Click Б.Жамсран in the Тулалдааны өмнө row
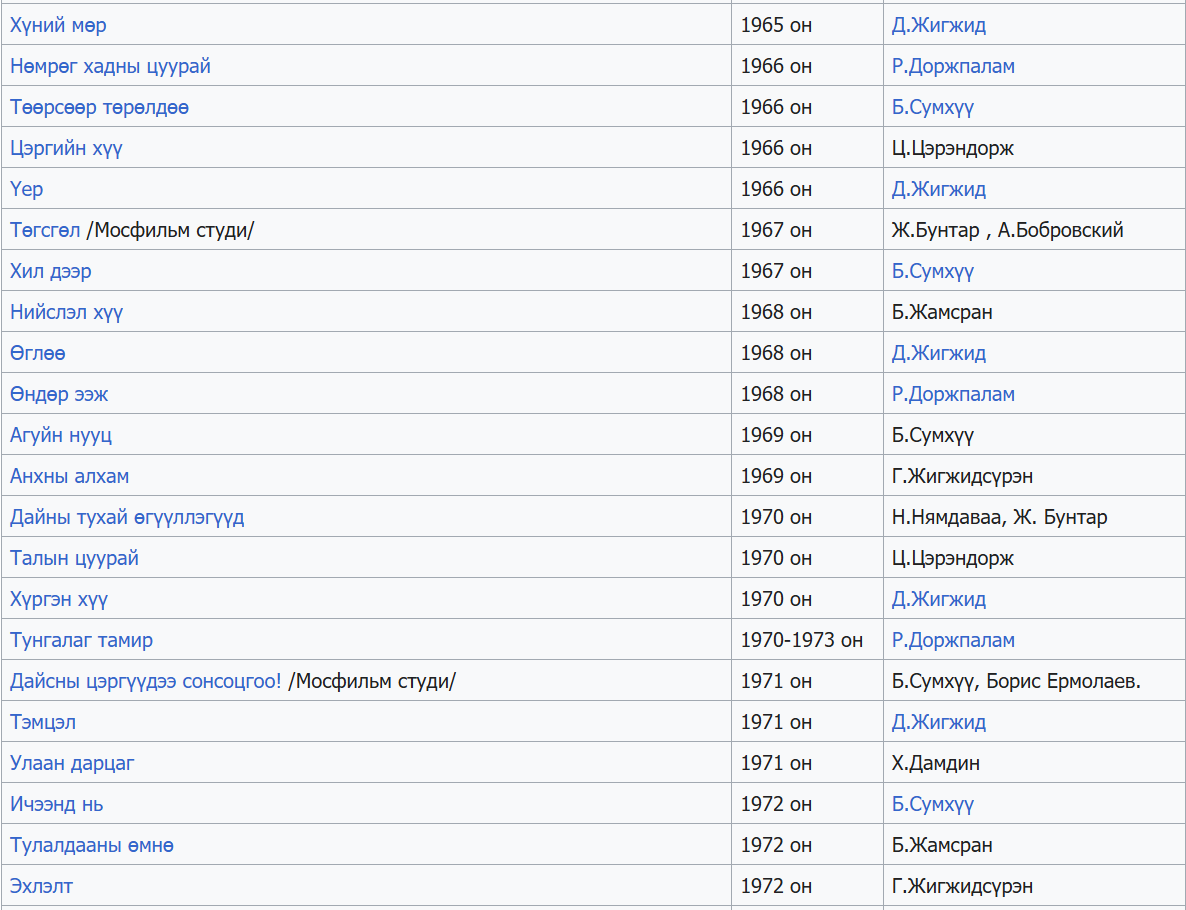 point(942,844)
